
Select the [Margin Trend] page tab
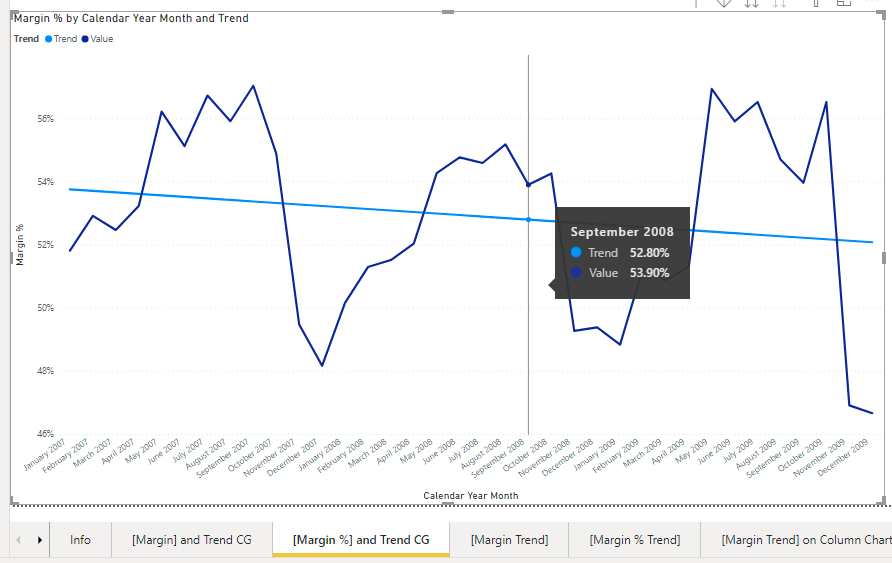pos(509,540)
